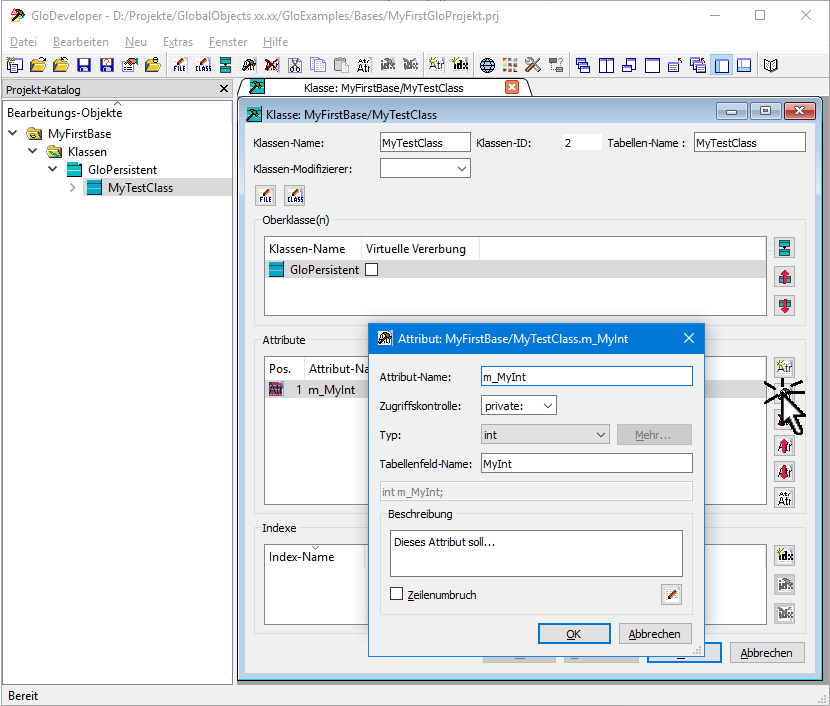Click the teal superclass icon in main toolbar

225,65
